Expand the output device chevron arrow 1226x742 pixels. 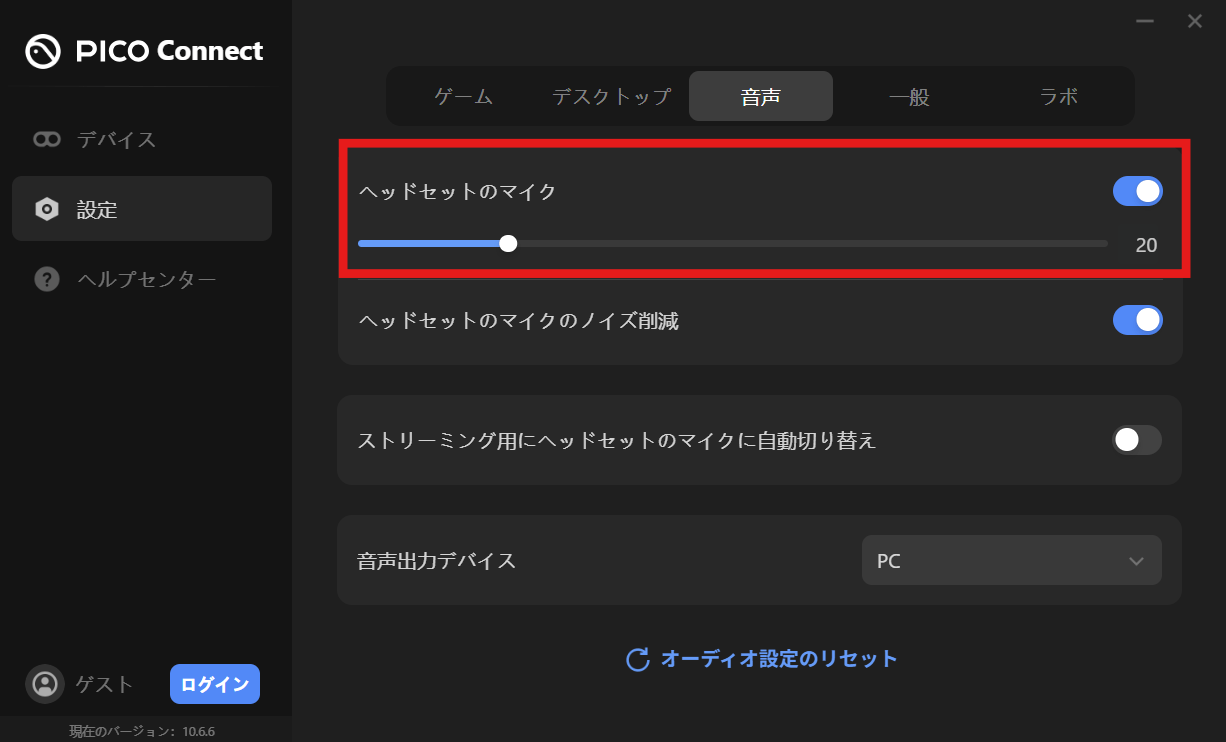(1135, 561)
